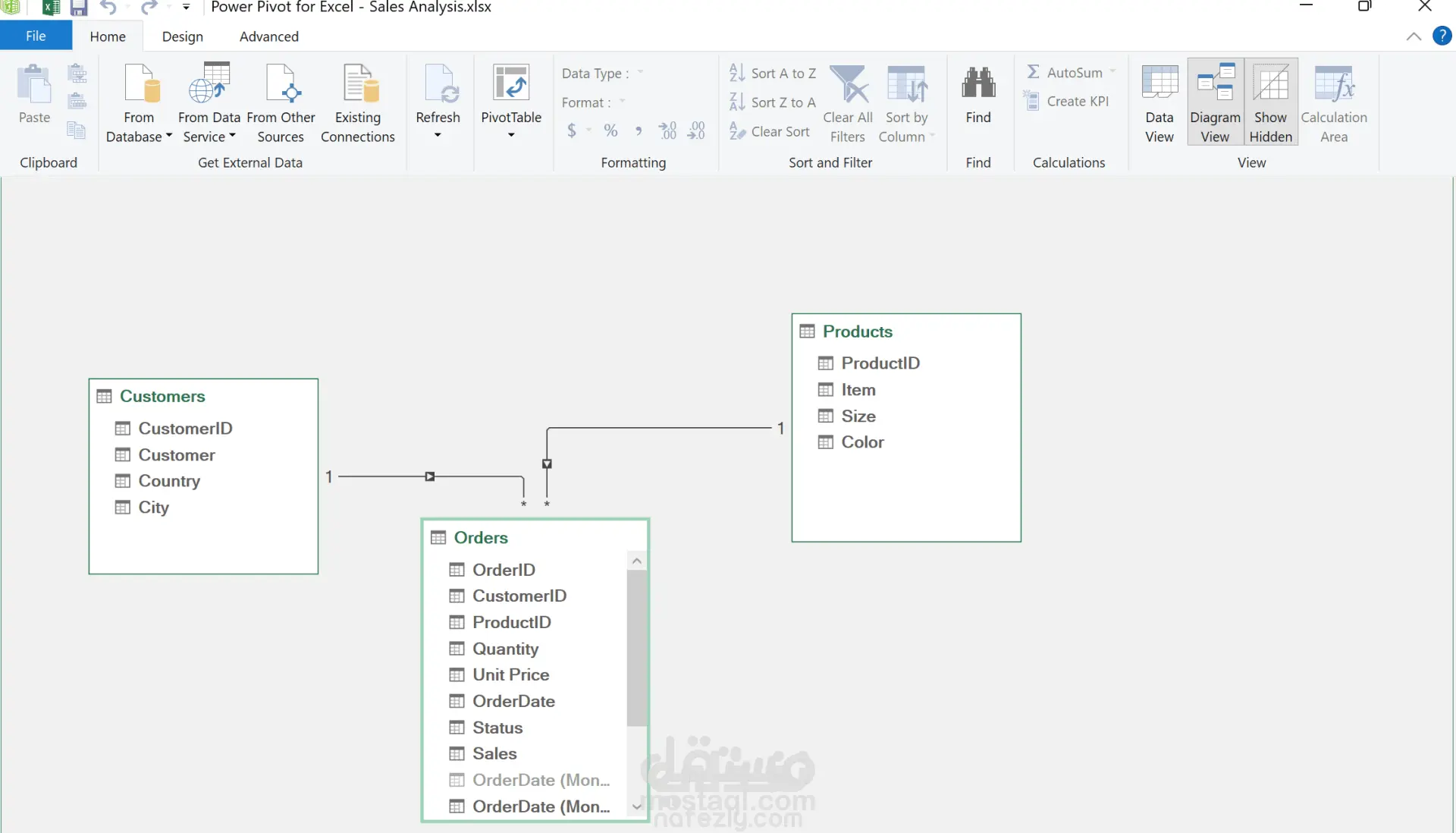Screen dimensions: 1456x833
Task: Apply thousands separator comma format
Action: pyautogui.click(x=639, y=130)
